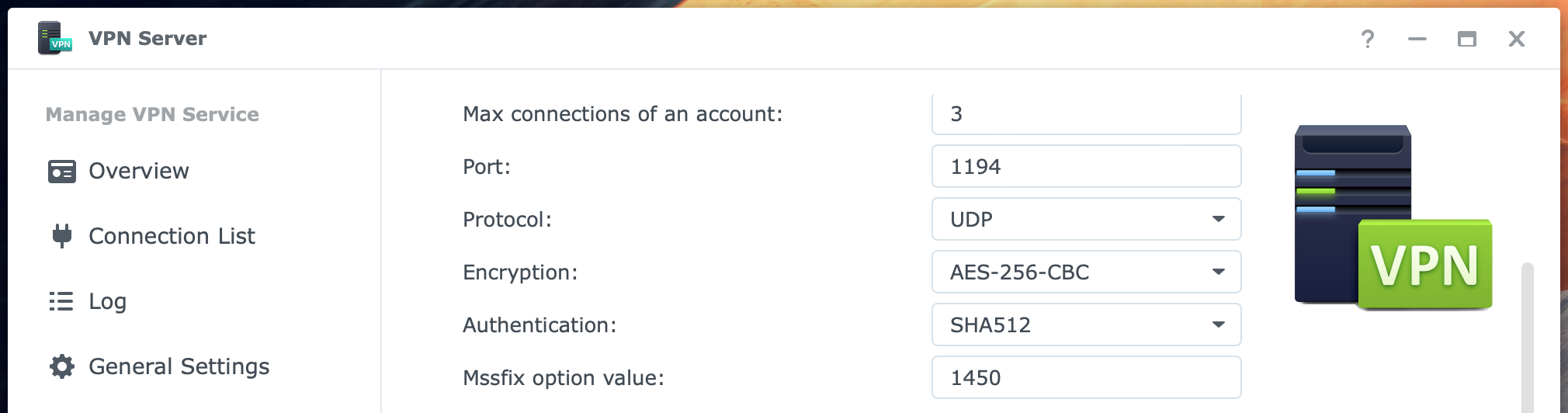Open help via the question mark icon
The image size is (1568, 413).
[x=1368, y=39]
